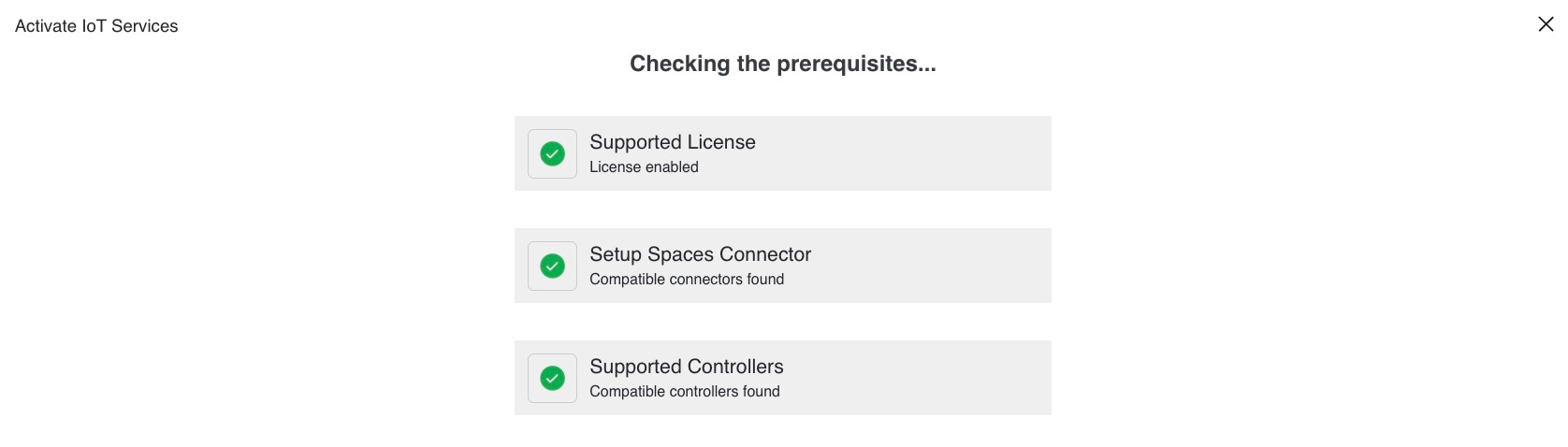The image size is (1568, 447).
Task: Click 'Compatible controllers found' status text
Action: point(685,391)
